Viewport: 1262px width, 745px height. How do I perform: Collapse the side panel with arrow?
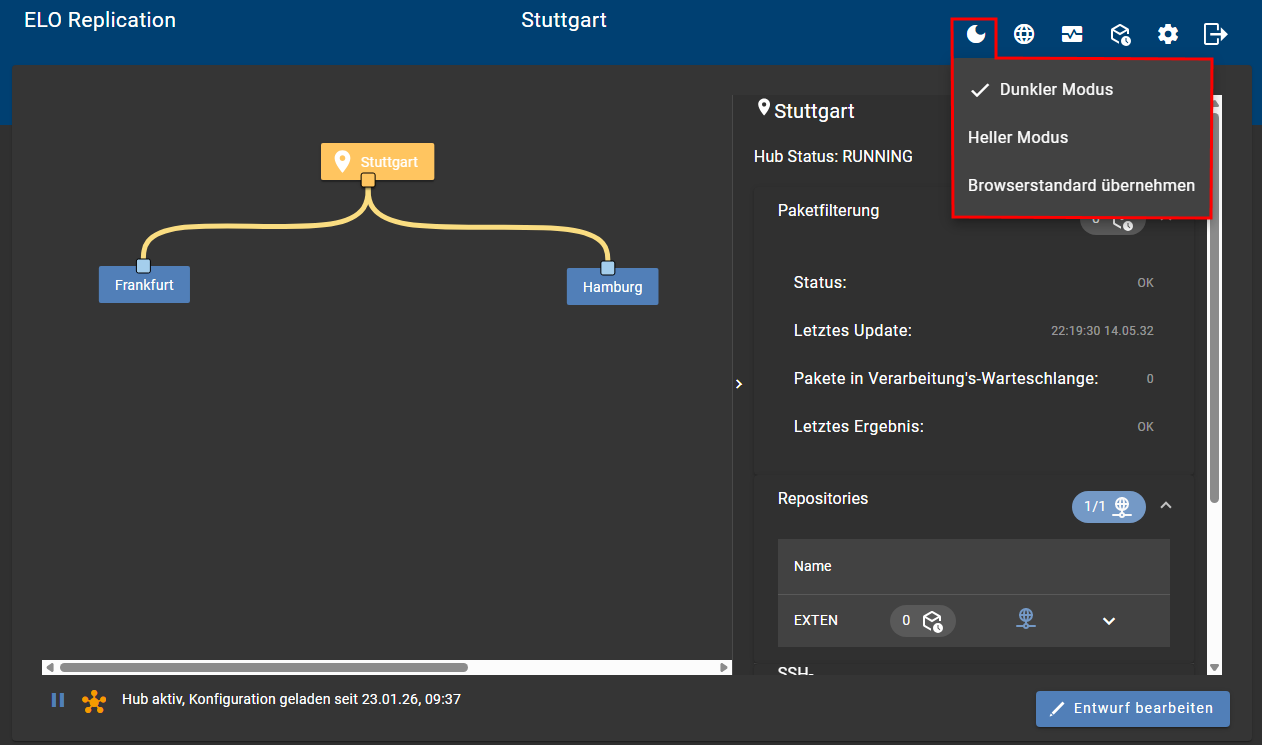coord(739,384)
